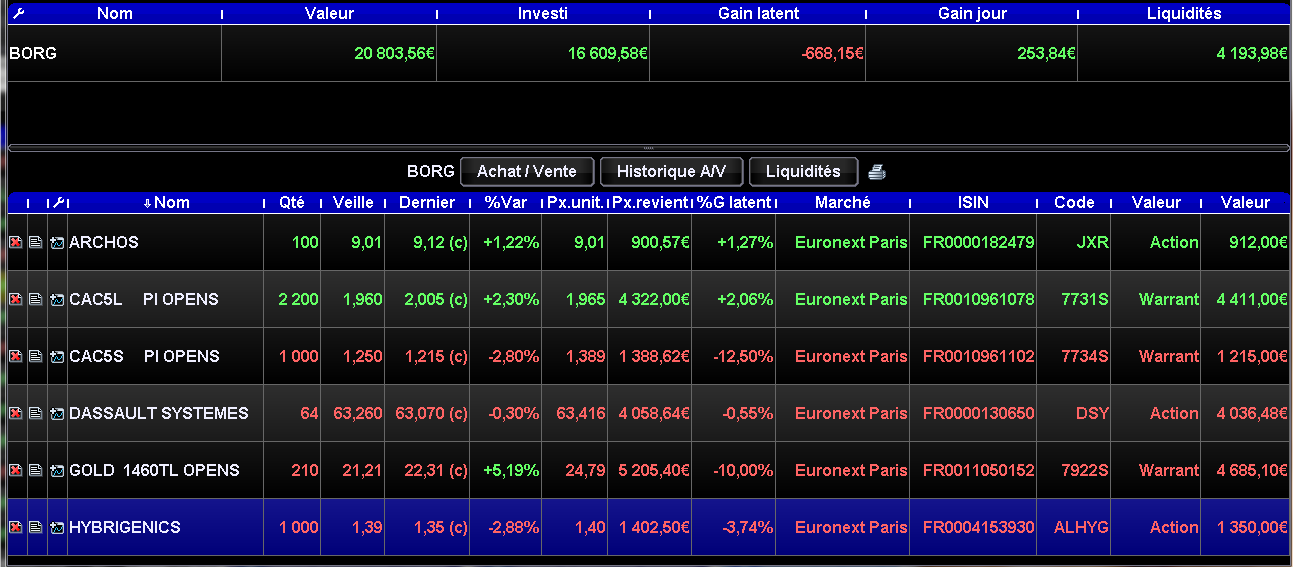Open the chart icon on CAC5L row

point(57,300)
